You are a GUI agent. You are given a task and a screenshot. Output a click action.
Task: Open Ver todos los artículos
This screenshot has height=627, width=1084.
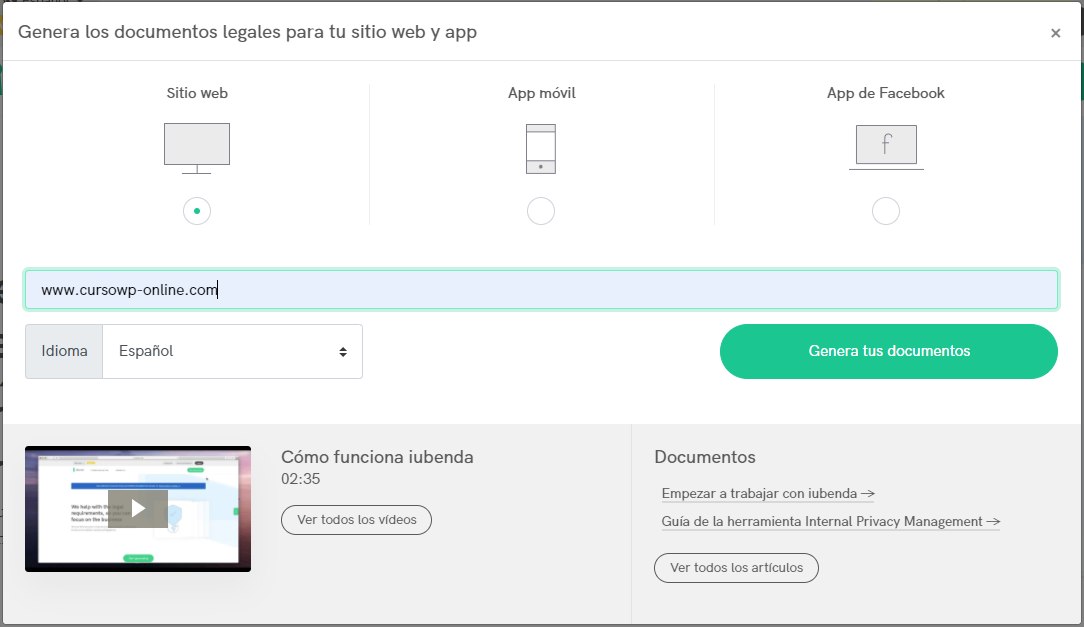[x=736, y=568]
